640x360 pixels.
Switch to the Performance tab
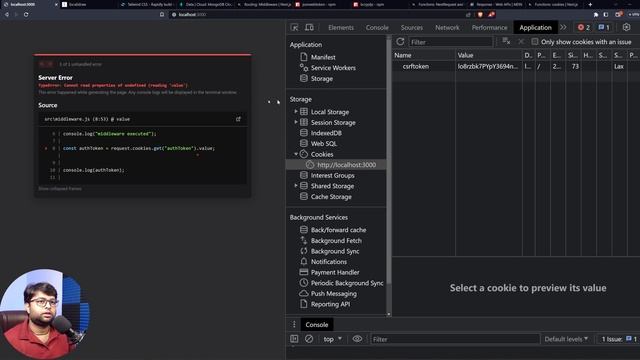[x=489, y=27]
